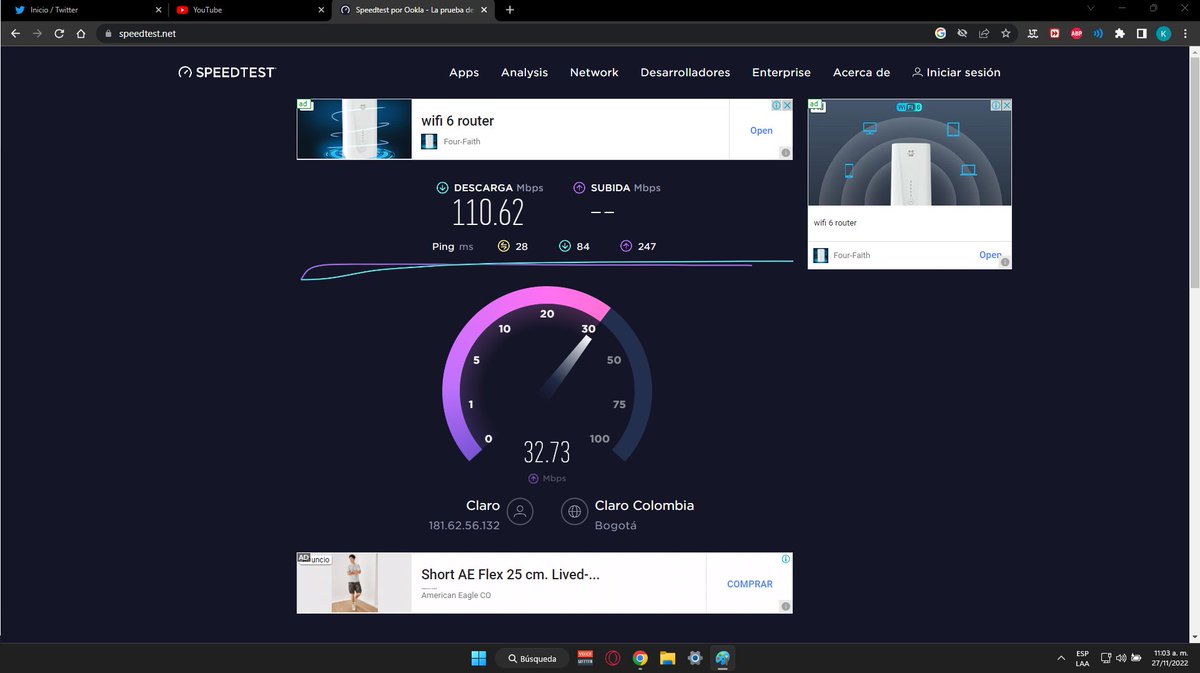Click the ad info icon on American Eagle banner
This screenshot has height=673, width=1200.
pyautogui.click(x=786, y=559)
